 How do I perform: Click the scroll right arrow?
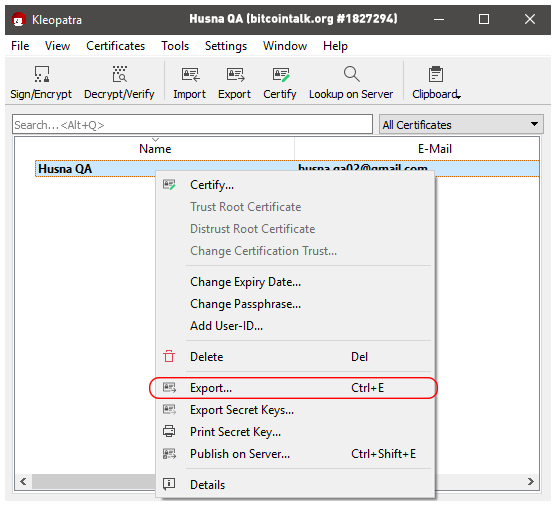[x=531, y=481]
